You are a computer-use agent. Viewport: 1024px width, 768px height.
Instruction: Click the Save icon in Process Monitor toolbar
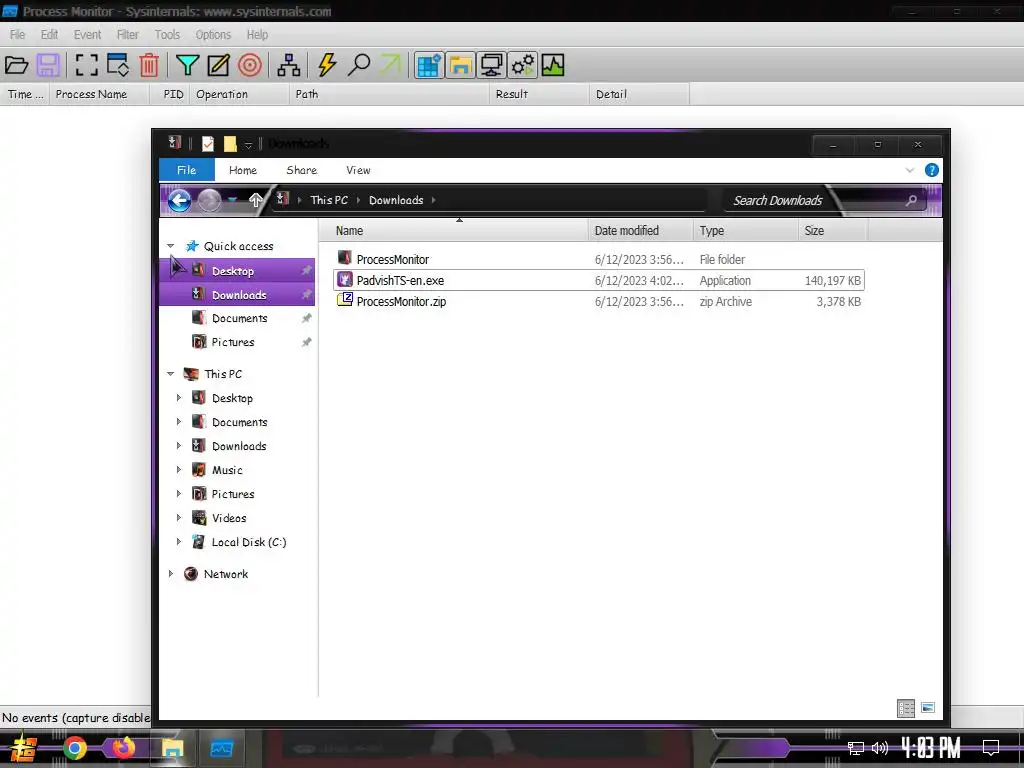[x=48, y=65]
